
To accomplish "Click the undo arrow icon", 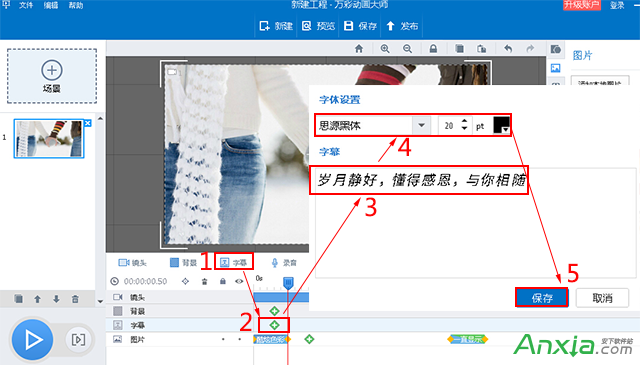I will coord(508,49).
